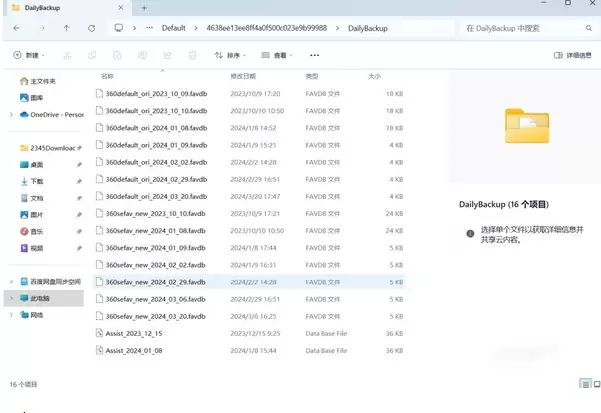Open the 音乐 (Music) folder in sidebar
This screenshot has width=601, height=413.
(x=37, y=231)
